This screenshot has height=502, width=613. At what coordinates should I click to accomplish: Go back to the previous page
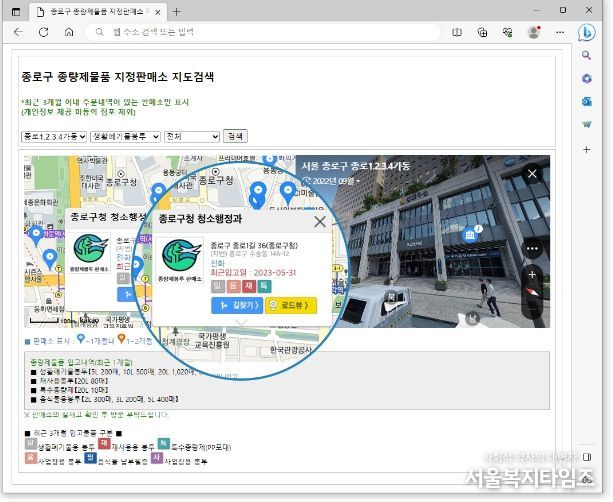click(x=18, y=32)
